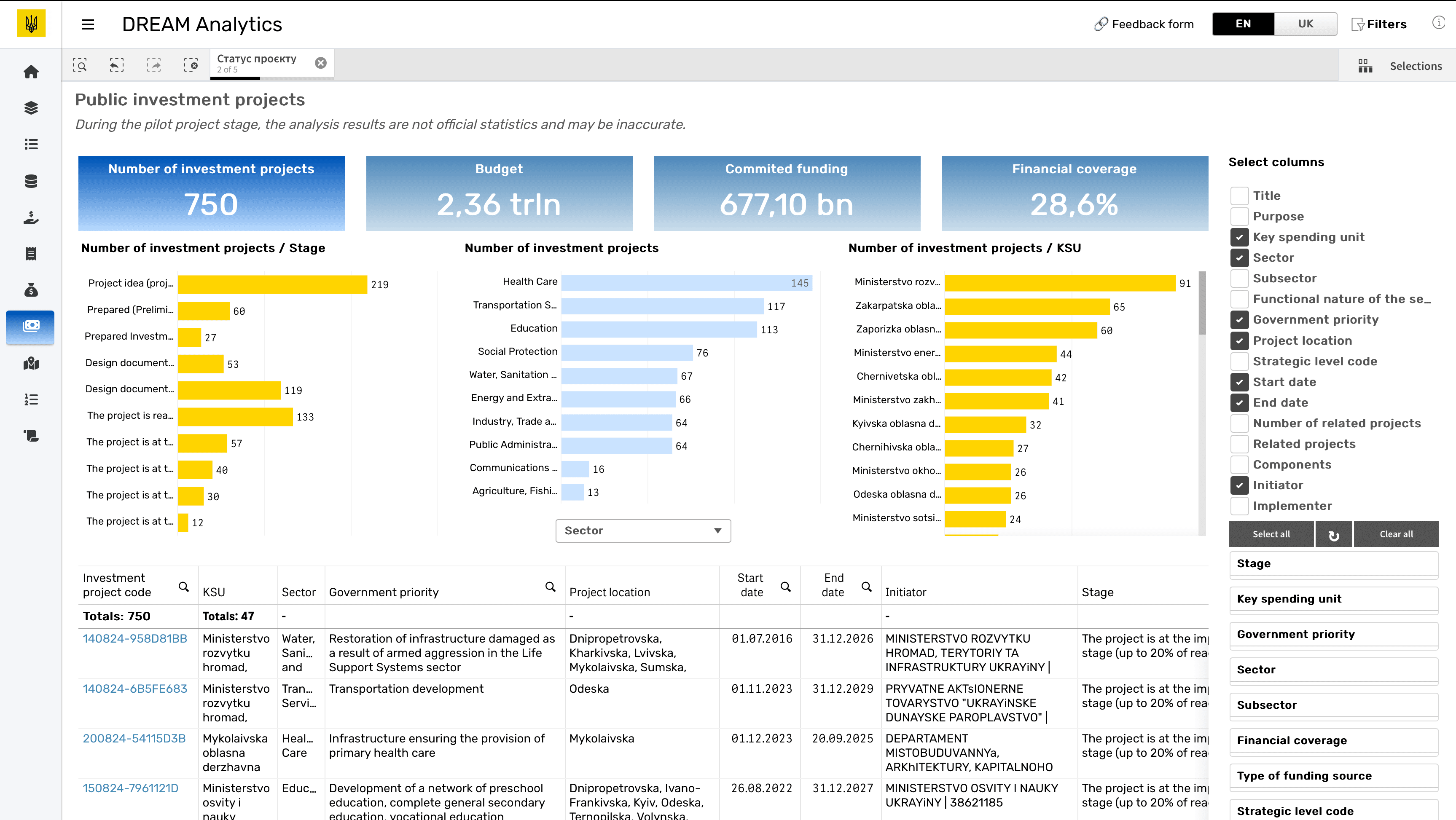Open the hand with dollar sidebar icon

point(31,217)
